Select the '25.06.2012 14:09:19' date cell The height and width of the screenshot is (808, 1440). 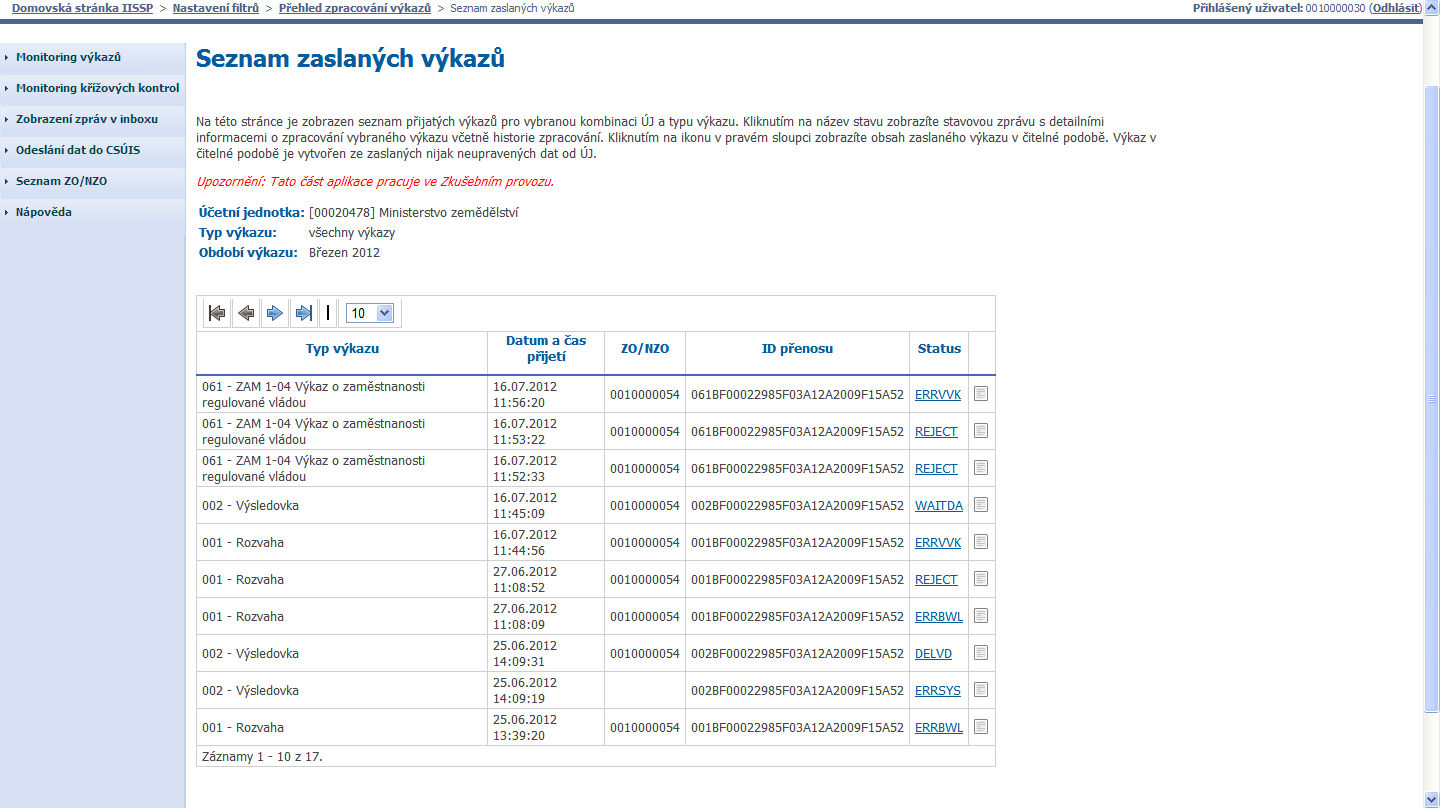546,690
